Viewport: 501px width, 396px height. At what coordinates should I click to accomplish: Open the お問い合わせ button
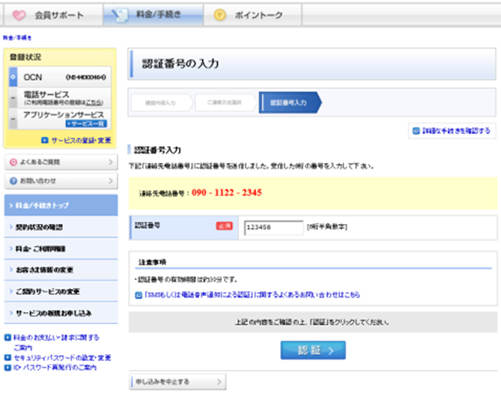coord(61,181)
